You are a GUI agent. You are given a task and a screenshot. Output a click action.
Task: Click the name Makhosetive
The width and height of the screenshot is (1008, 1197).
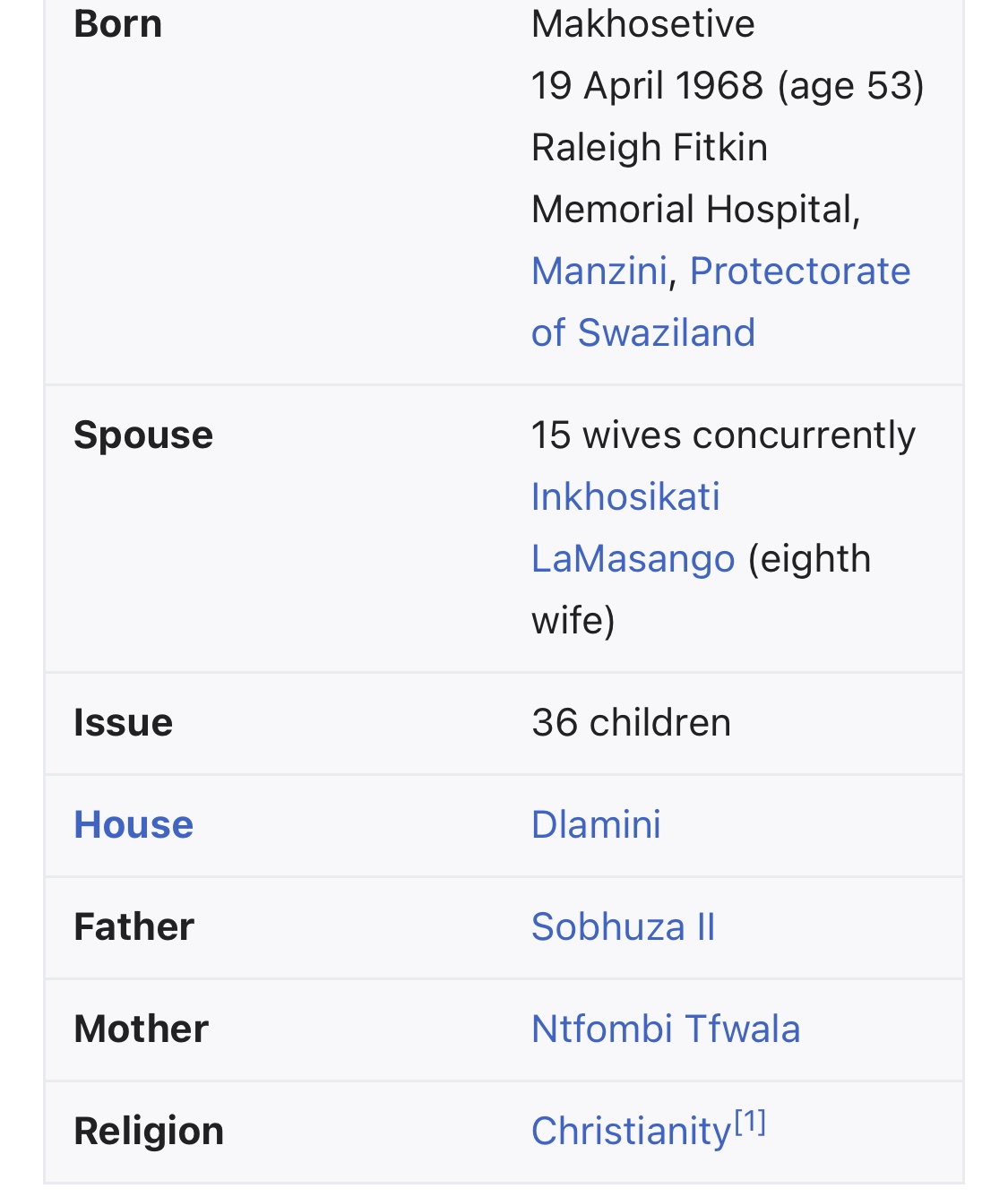pos(642,23)
